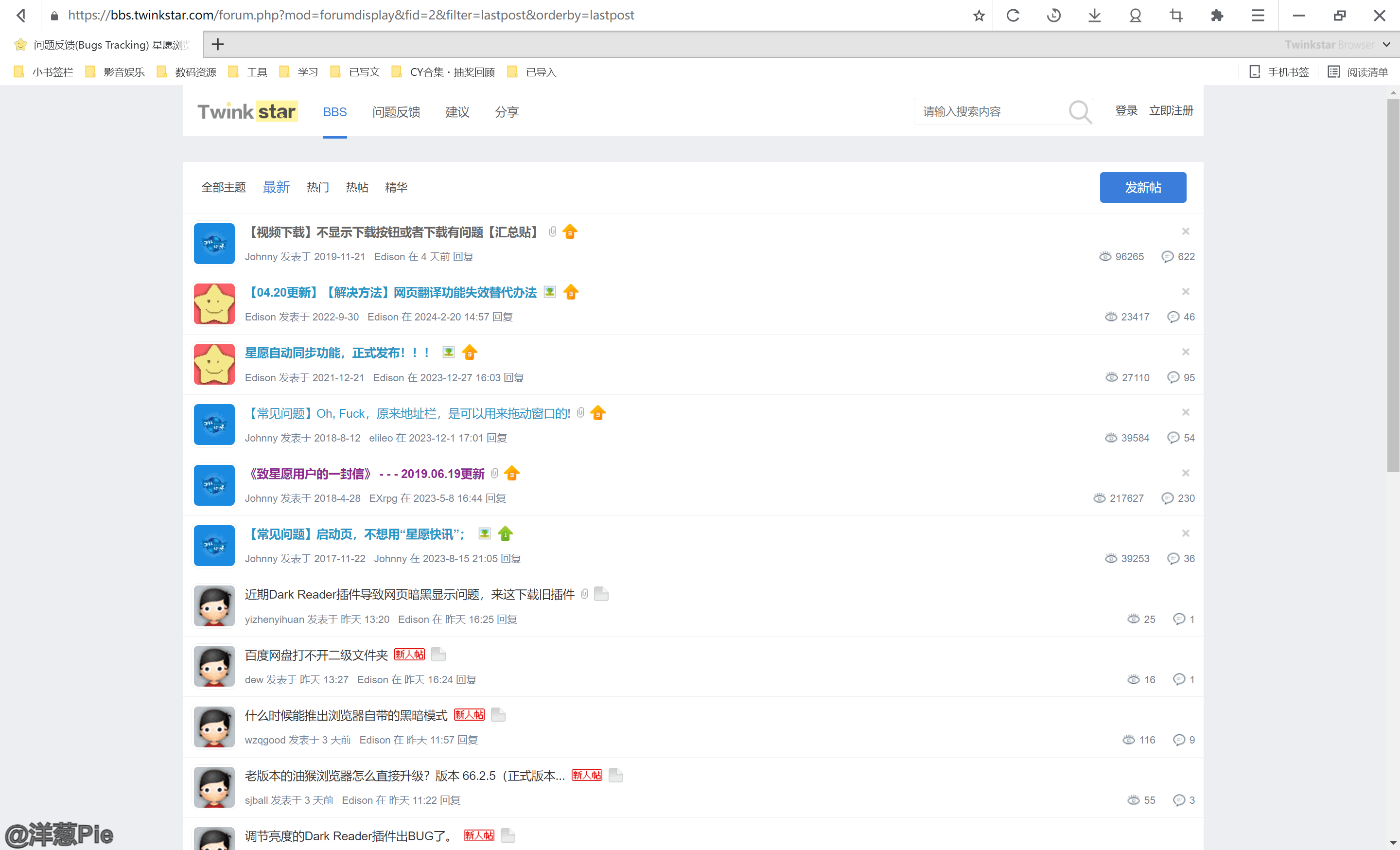Open the 问题反馈 navigation menu item
The image size is (1400, 850).
(x=396, y=112)
